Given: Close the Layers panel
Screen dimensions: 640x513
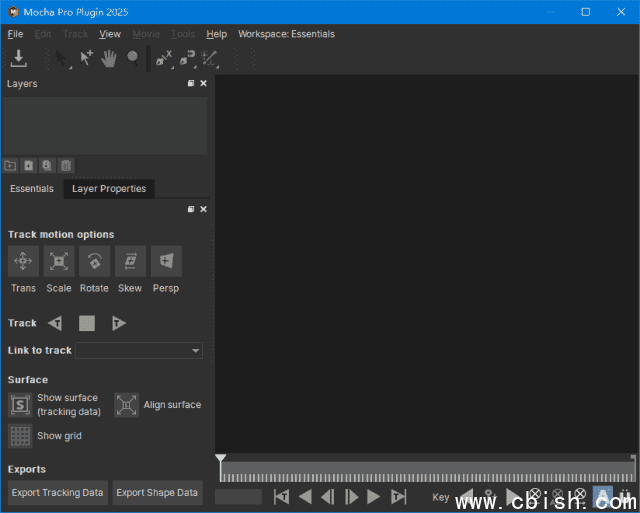Looking at the screenshot, I should [203, 83].
